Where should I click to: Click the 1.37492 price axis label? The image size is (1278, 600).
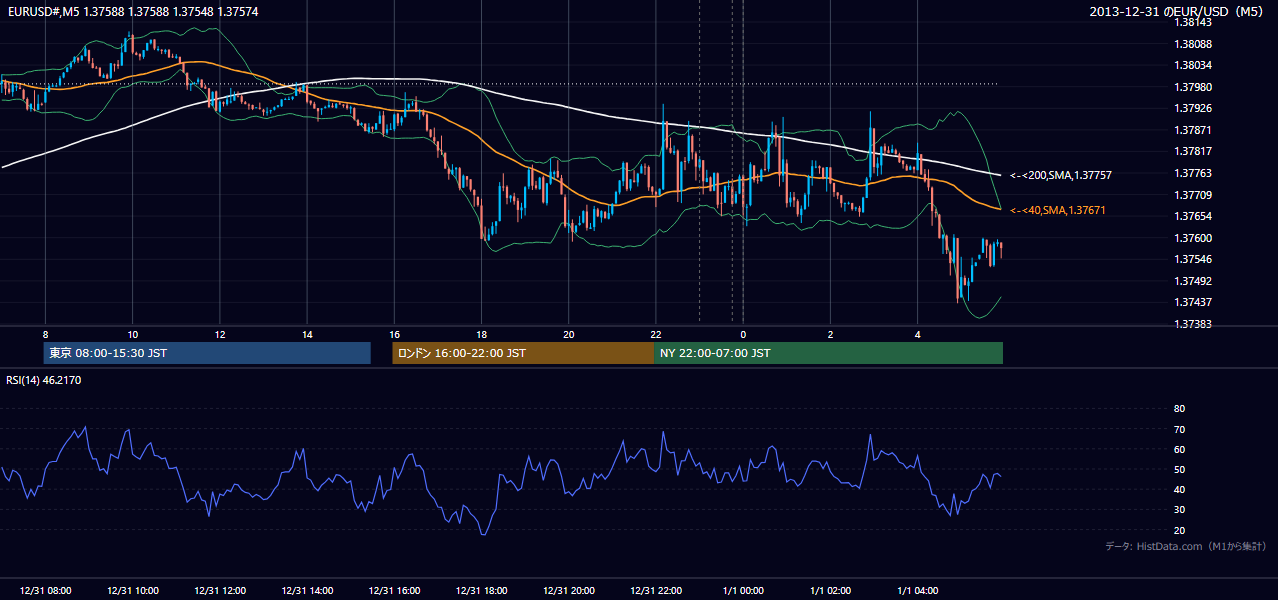(x=1193, y=281)
